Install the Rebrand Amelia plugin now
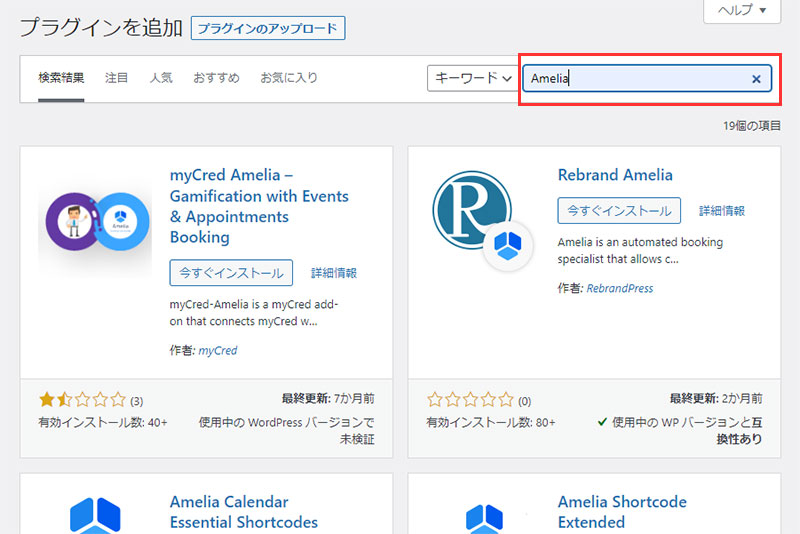The width and height of the screenshot is (800, 534). 619,211
